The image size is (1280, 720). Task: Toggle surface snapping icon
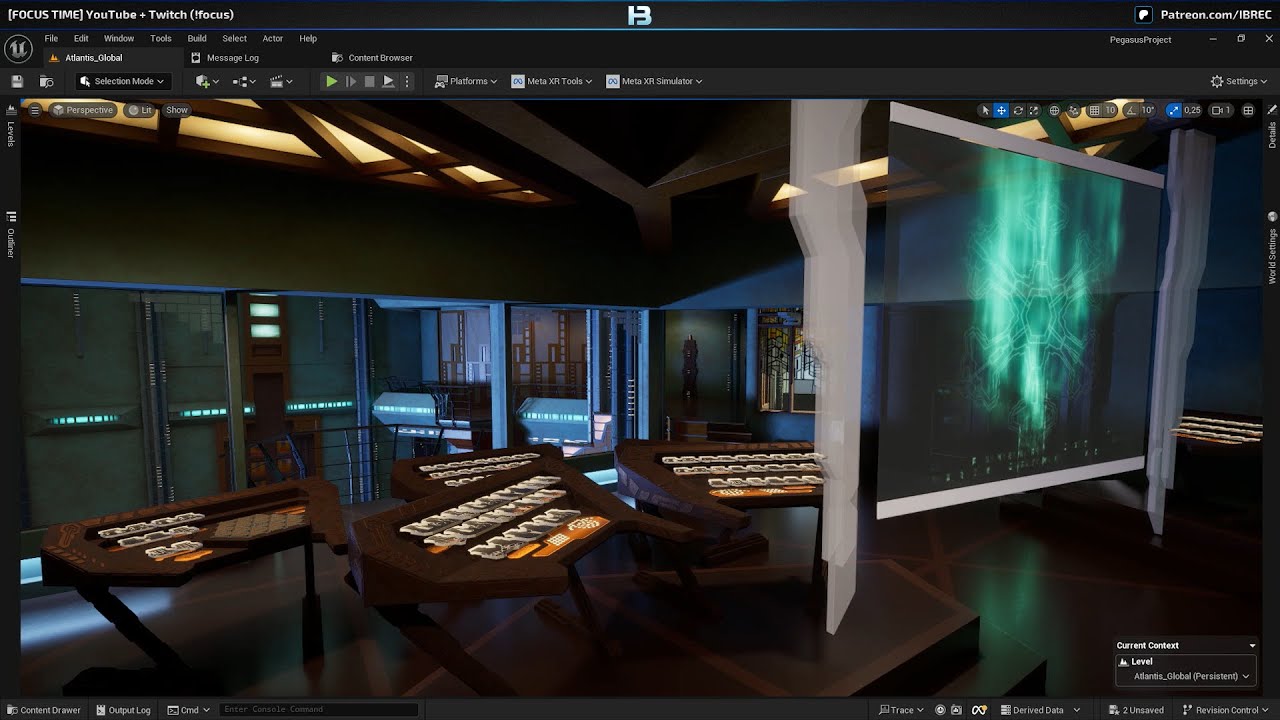(1074, 110)
